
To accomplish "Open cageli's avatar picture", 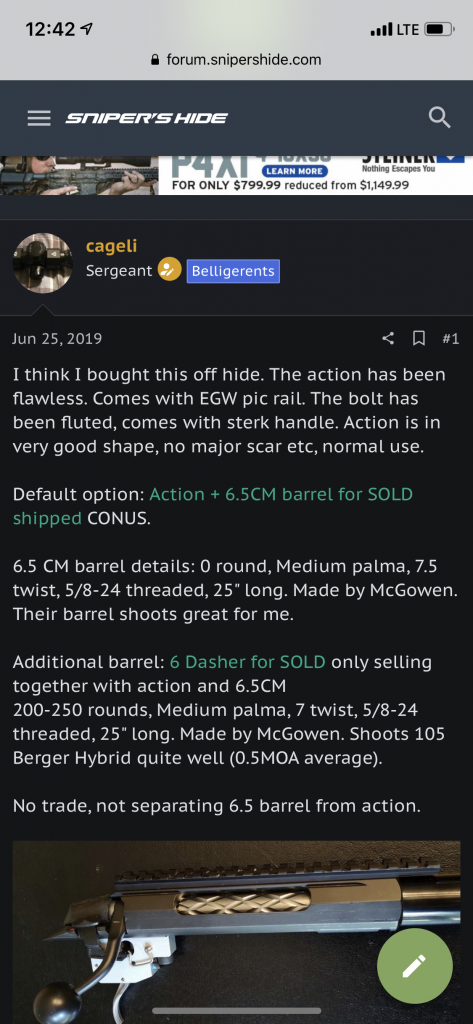I will (42, 263).
